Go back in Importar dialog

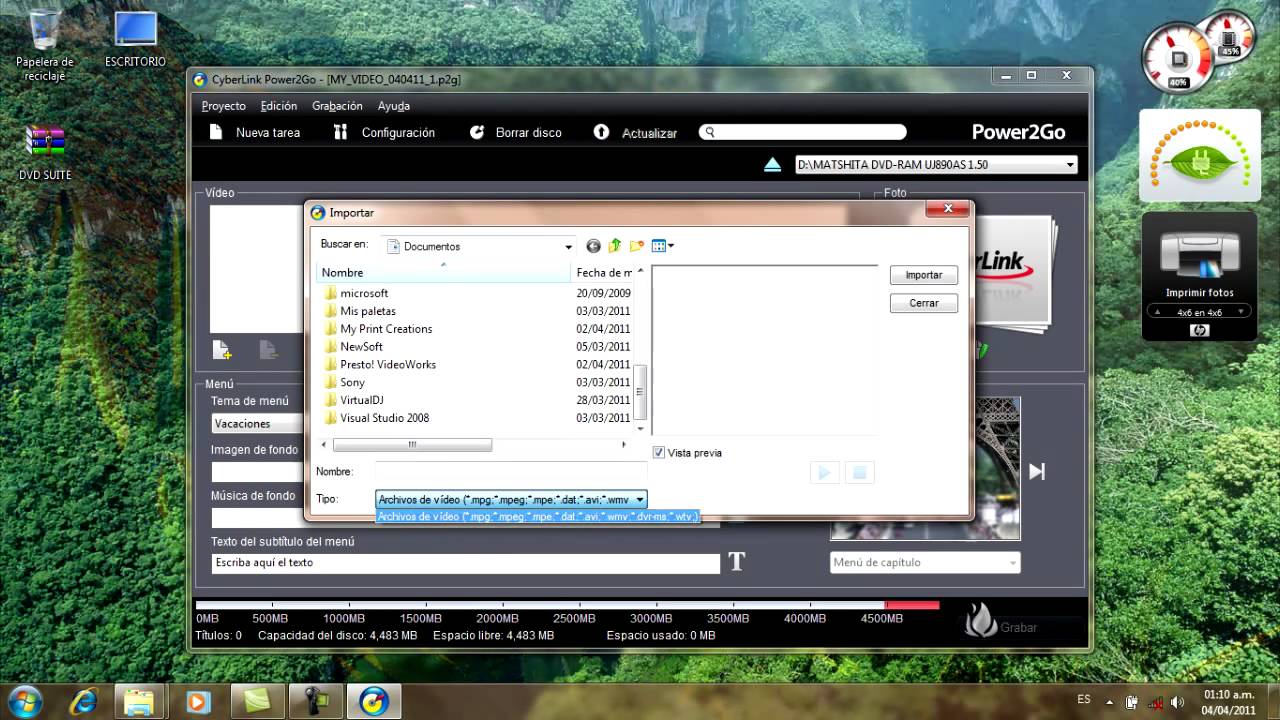tap(593, 246)
